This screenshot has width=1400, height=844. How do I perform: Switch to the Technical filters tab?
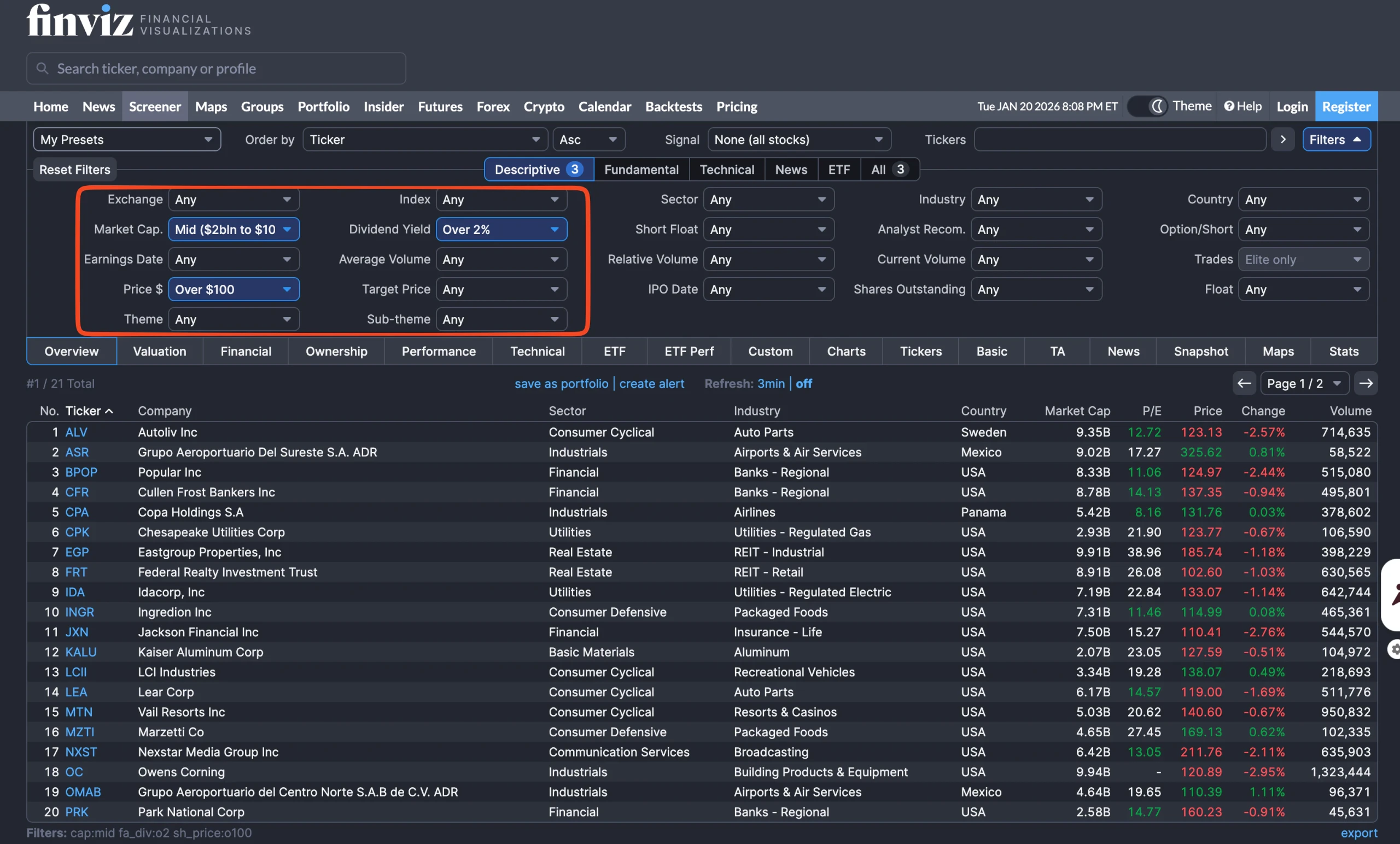727,169
